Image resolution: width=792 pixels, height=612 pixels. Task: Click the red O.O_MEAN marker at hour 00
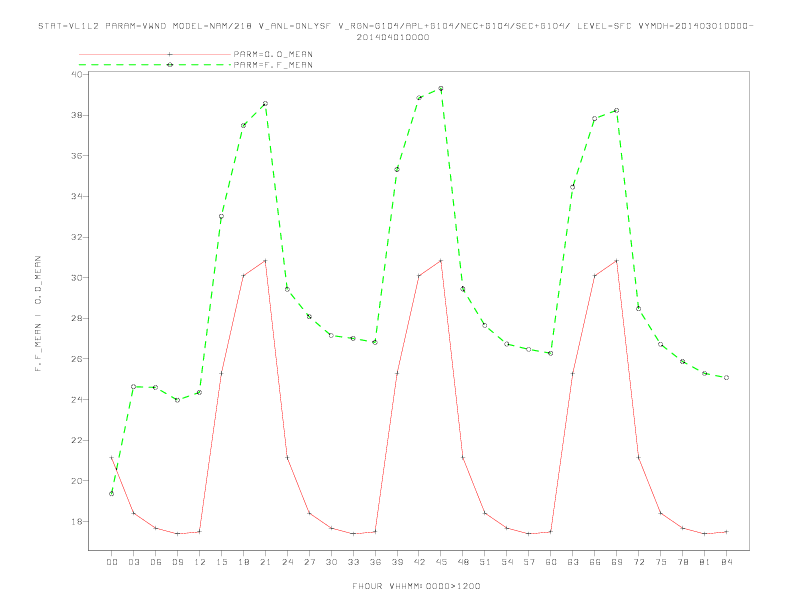pyautogui.click(x=112, y=457)
